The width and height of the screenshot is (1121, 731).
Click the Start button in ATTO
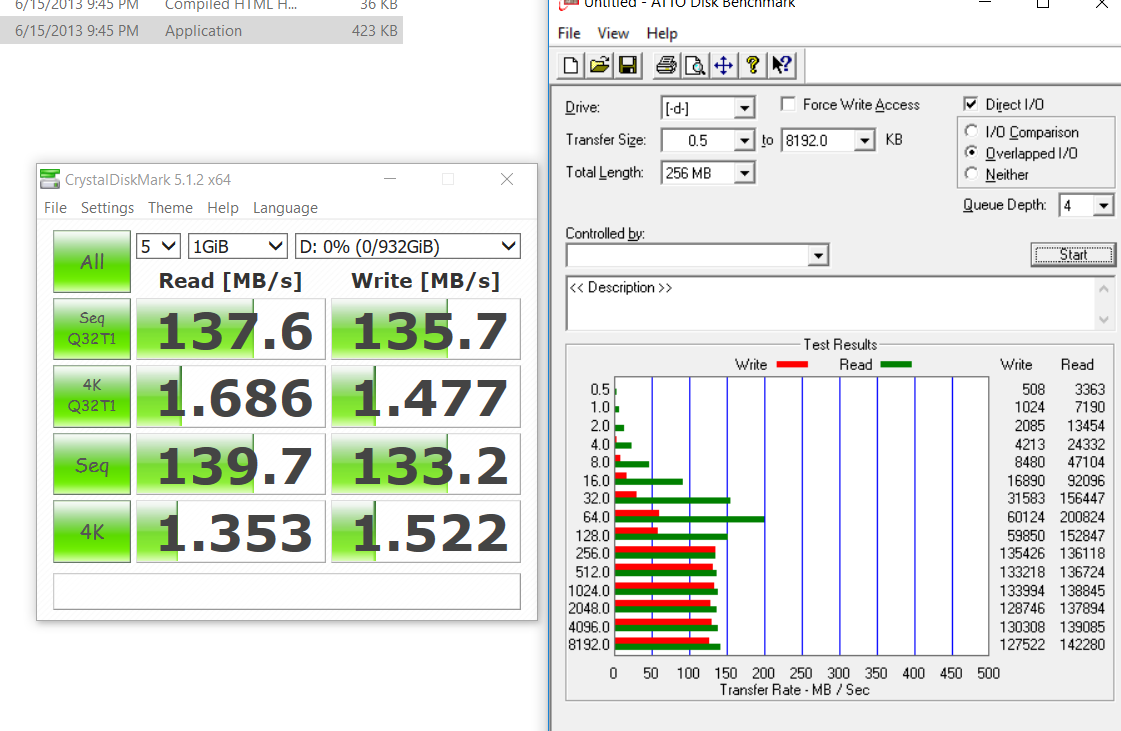coord(1073,255)
